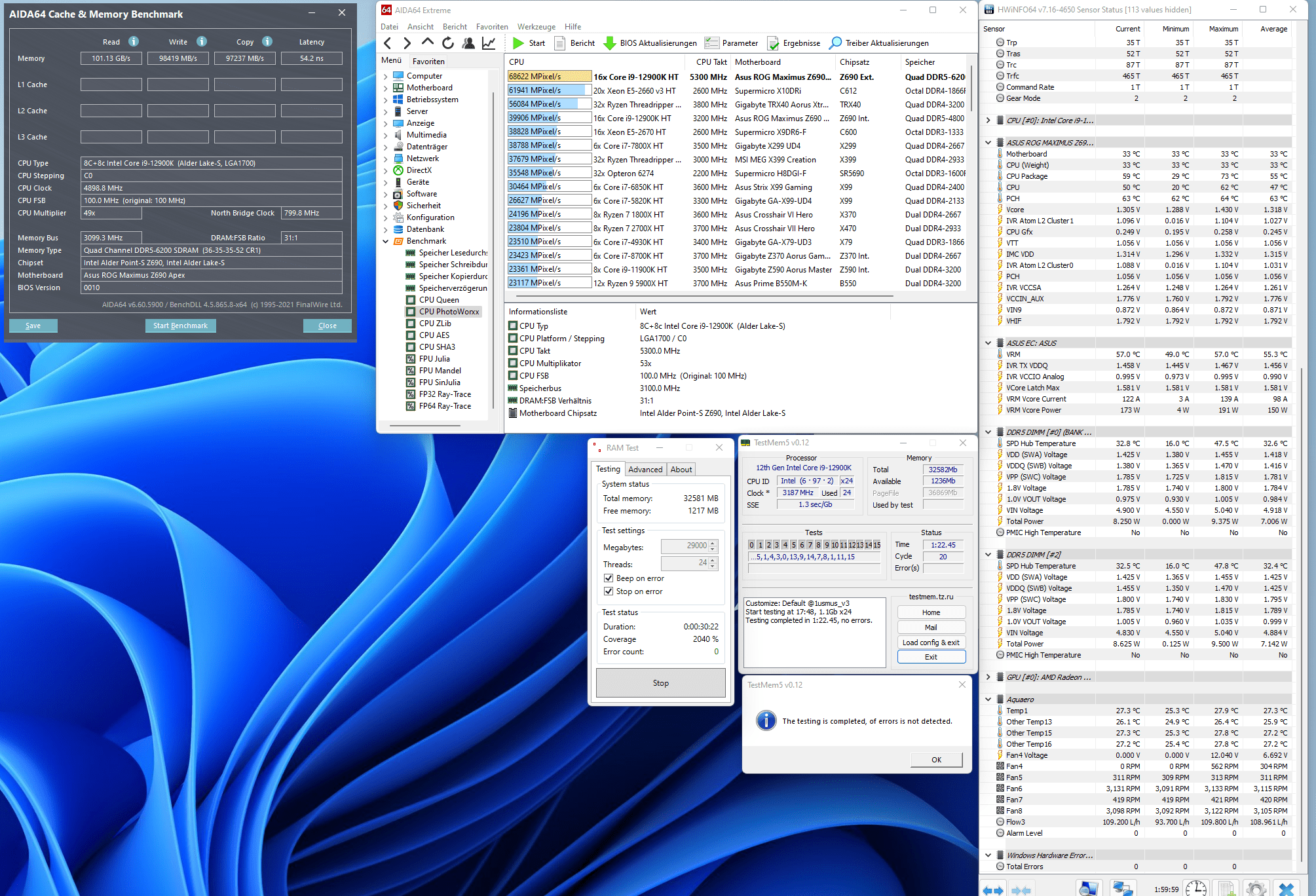Click the Write info icon in AIDA64 benchmark

click(x=202, y=41)
